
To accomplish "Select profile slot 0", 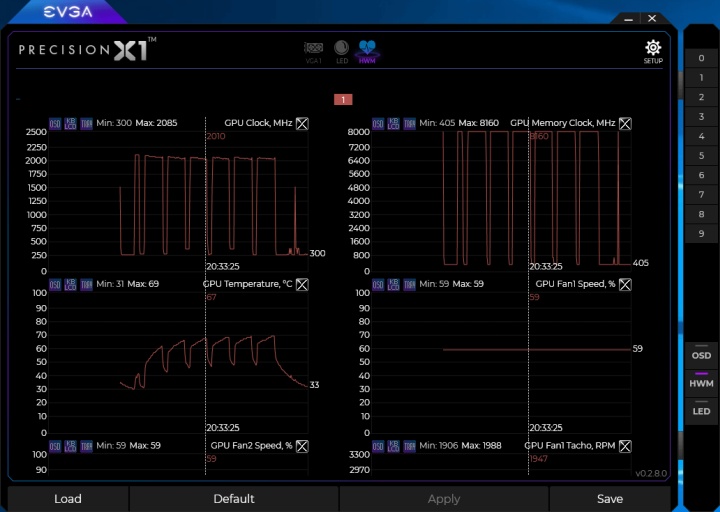I will 701,58.
